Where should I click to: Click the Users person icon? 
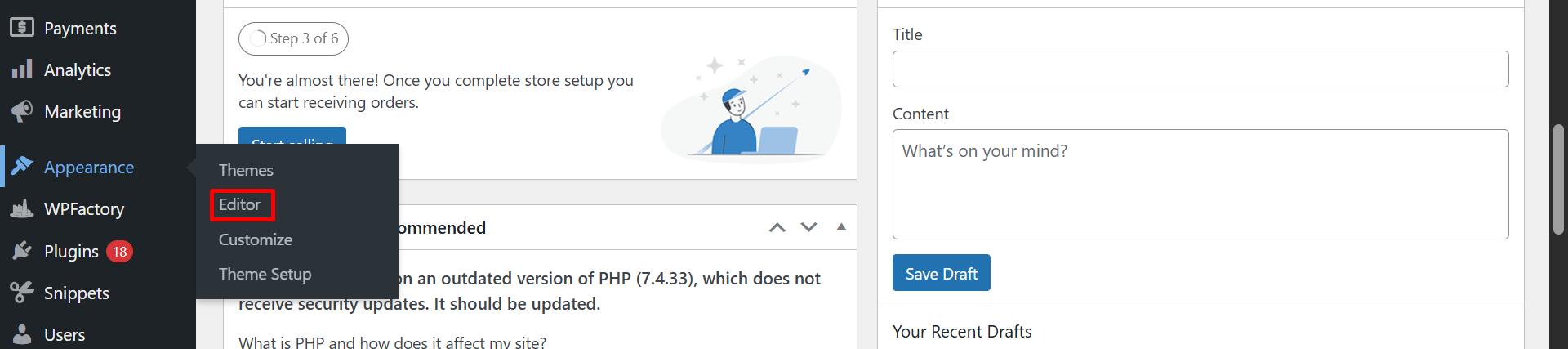tap(22, 334)
